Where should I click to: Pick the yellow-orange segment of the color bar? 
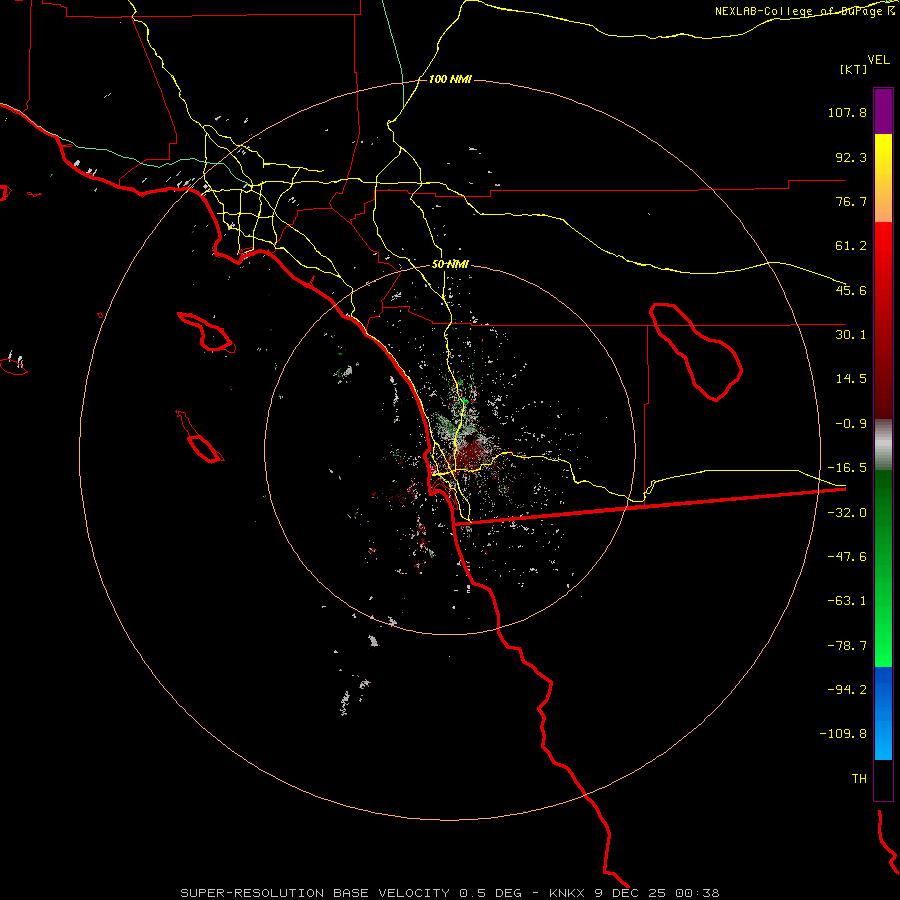pos(883,178)
